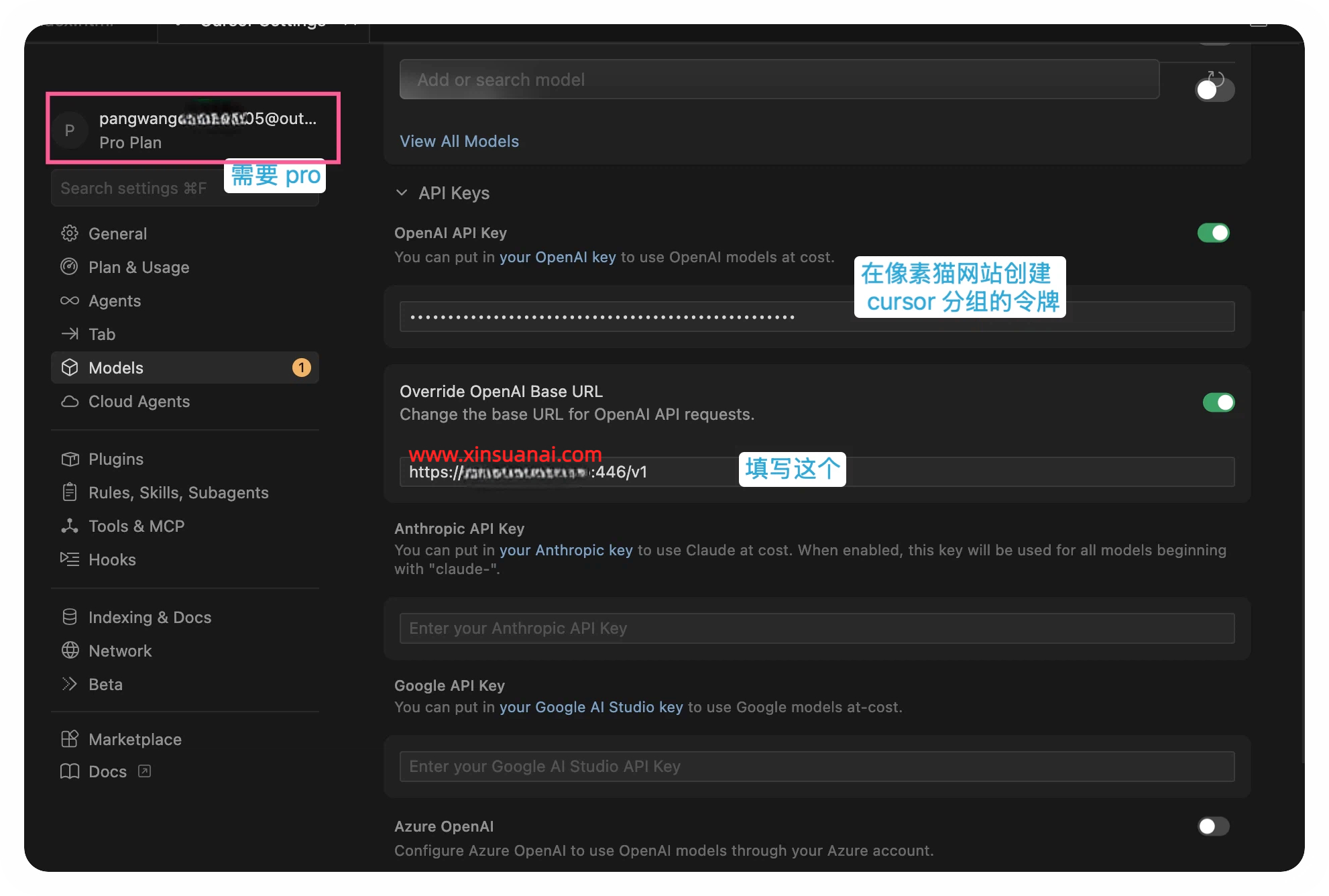Open the Plan & Usage page
The width and height of the screenshot is (1329, 896).
(x=185, y=267)
